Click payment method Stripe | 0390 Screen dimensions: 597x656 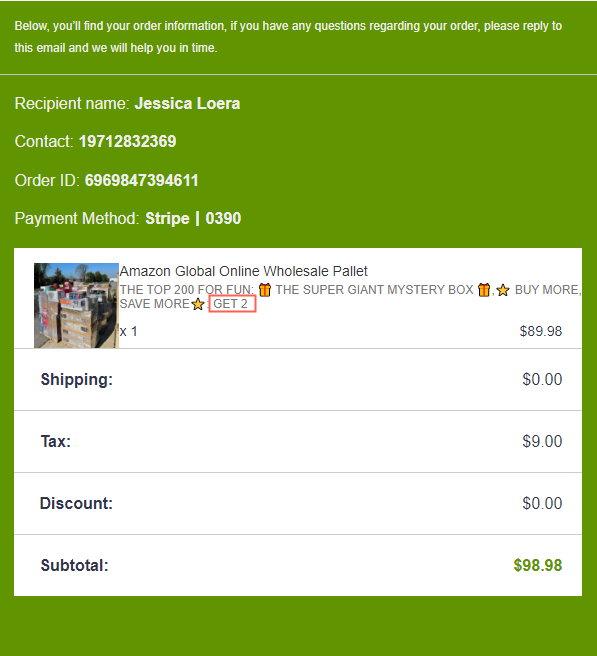[x=193, y=218]
